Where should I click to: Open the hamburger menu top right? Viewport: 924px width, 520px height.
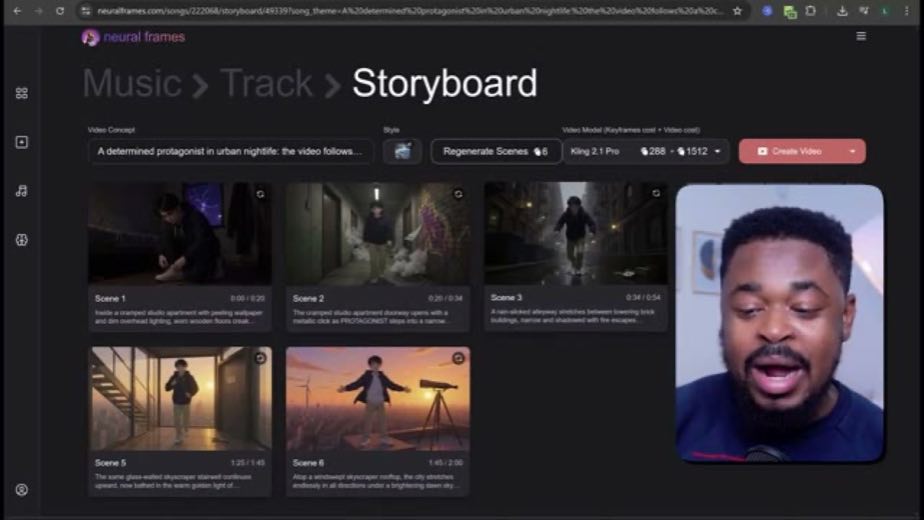[861, 37]
